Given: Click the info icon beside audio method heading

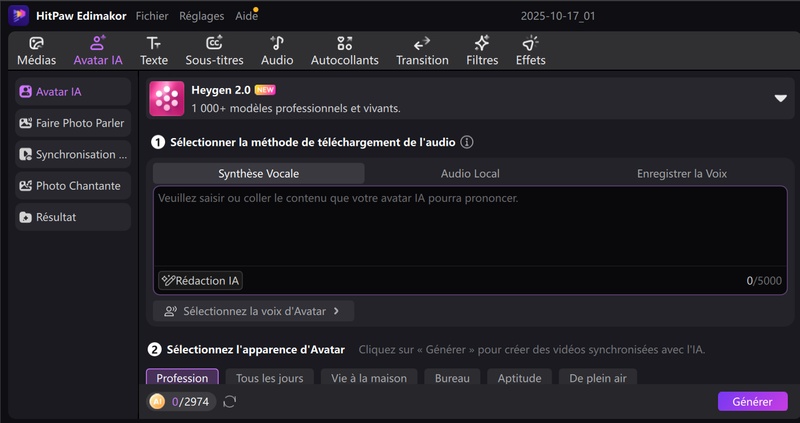Looking at the screenshot, I should point(466,143).
